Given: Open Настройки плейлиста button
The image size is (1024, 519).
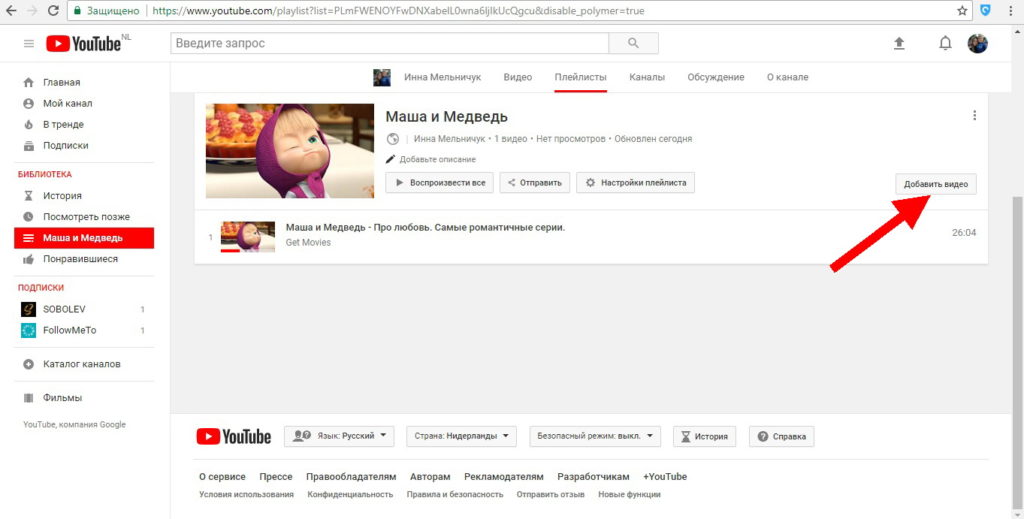Looking at the screenshot, I should [x=635, y=183].
